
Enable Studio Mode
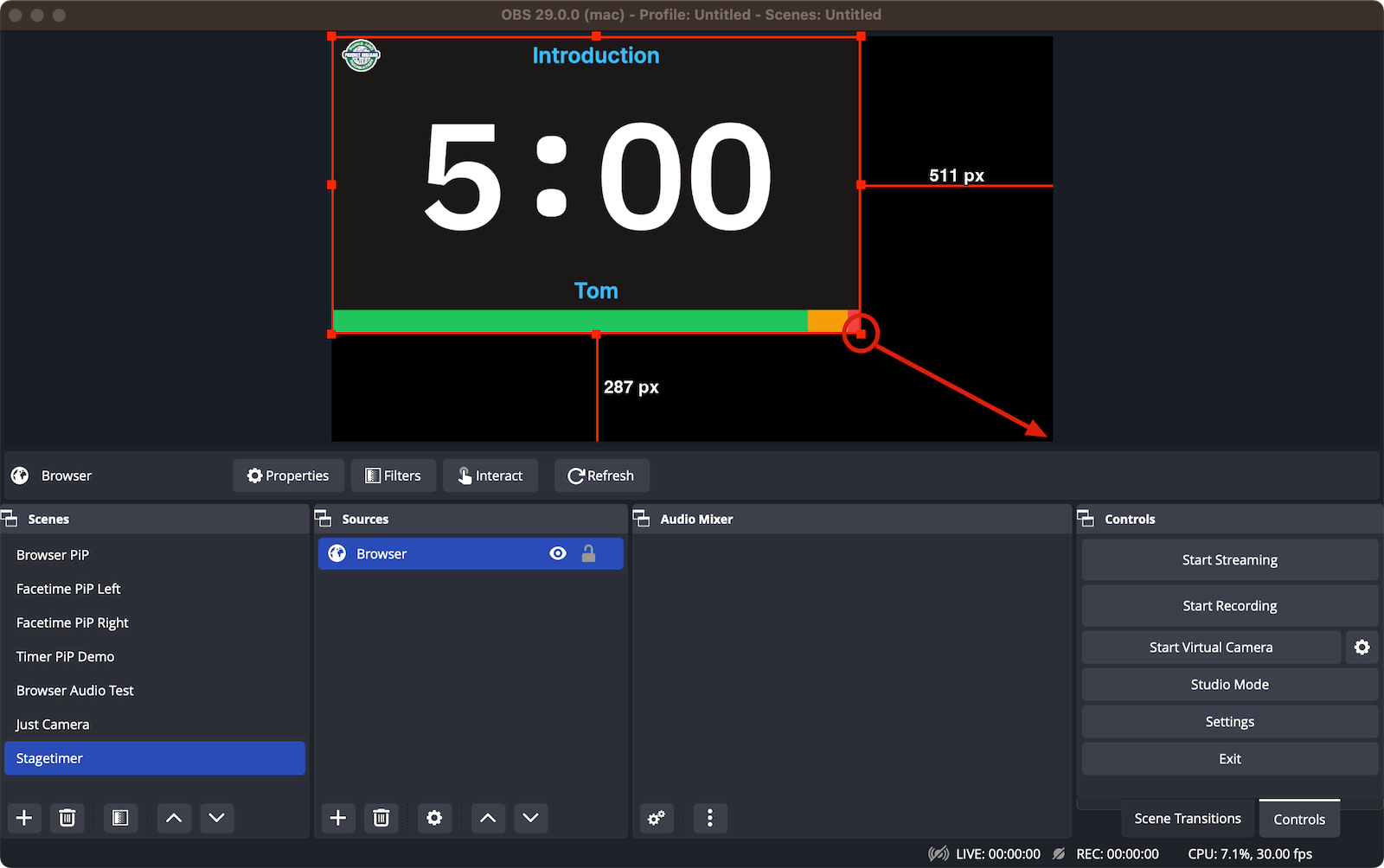tap(1229, 685)
